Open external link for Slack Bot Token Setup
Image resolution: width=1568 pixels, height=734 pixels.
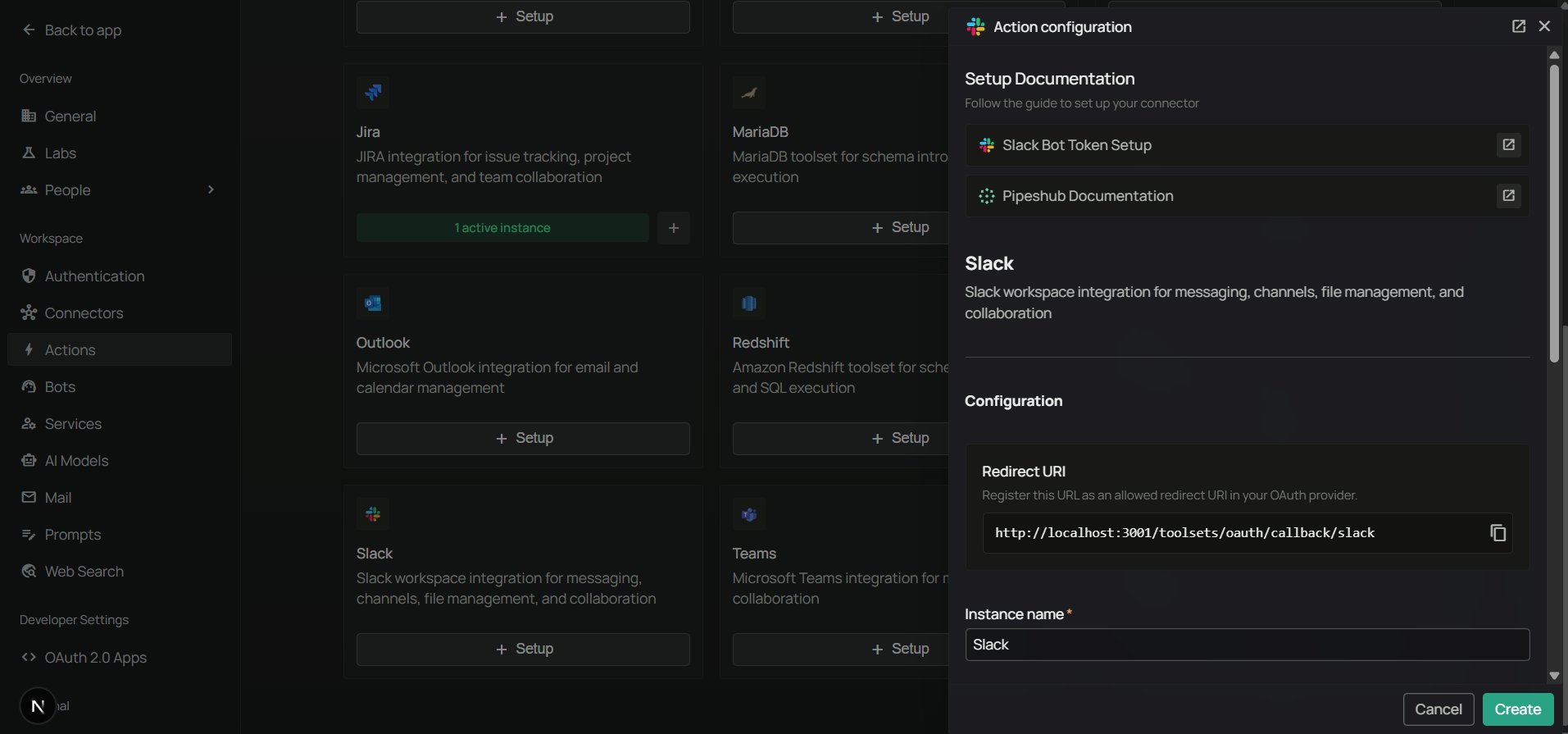point(1508,145)
